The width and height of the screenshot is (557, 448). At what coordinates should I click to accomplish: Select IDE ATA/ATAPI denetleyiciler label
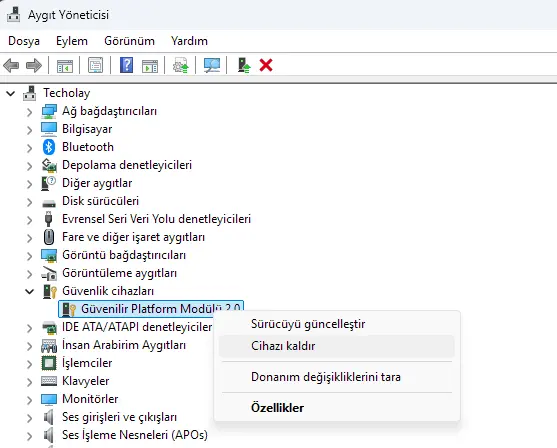click(137, 327)
